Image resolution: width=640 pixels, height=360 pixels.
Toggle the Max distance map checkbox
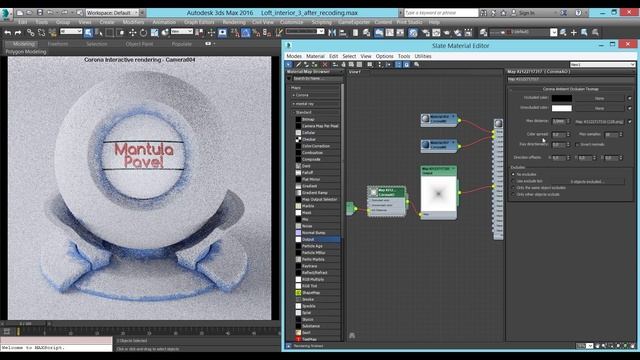[629, 122]
